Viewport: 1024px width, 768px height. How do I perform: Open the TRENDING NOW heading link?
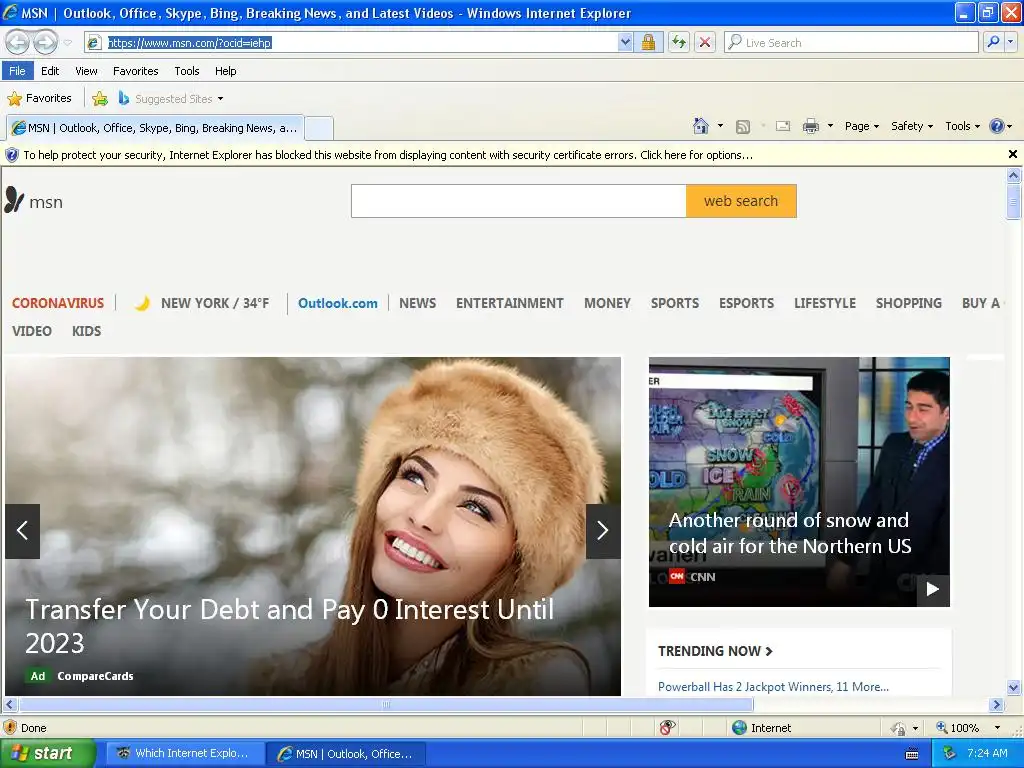pos(715,651)
